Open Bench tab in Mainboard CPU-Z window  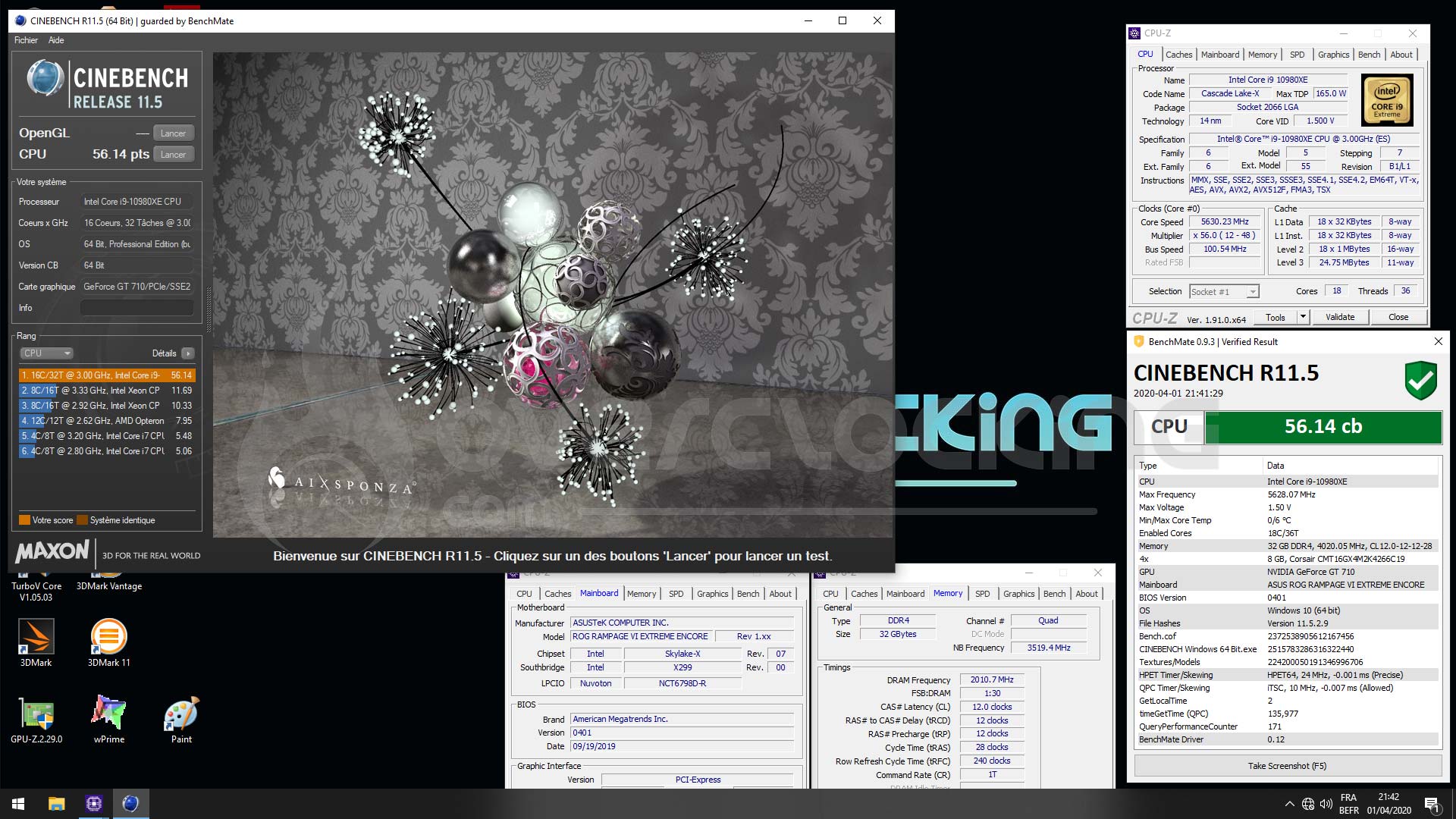pyautogui.click(x=748, y=594)
